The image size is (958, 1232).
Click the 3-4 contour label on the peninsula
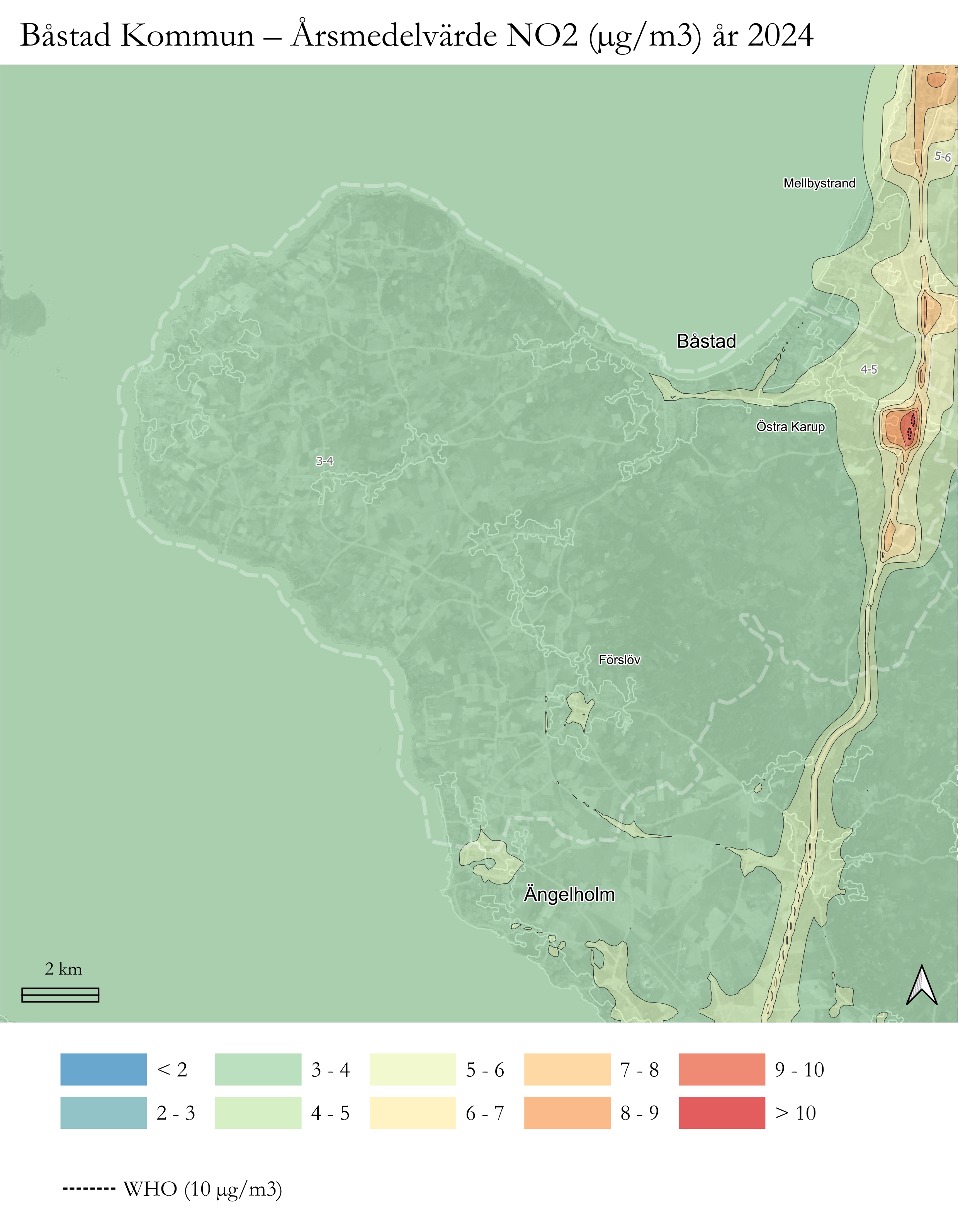pyautogui.click(x=324, y=461)
